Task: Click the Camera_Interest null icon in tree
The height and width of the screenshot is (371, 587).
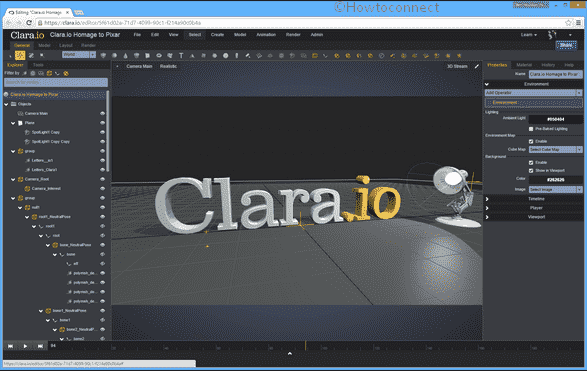Action: click(27, 189)
